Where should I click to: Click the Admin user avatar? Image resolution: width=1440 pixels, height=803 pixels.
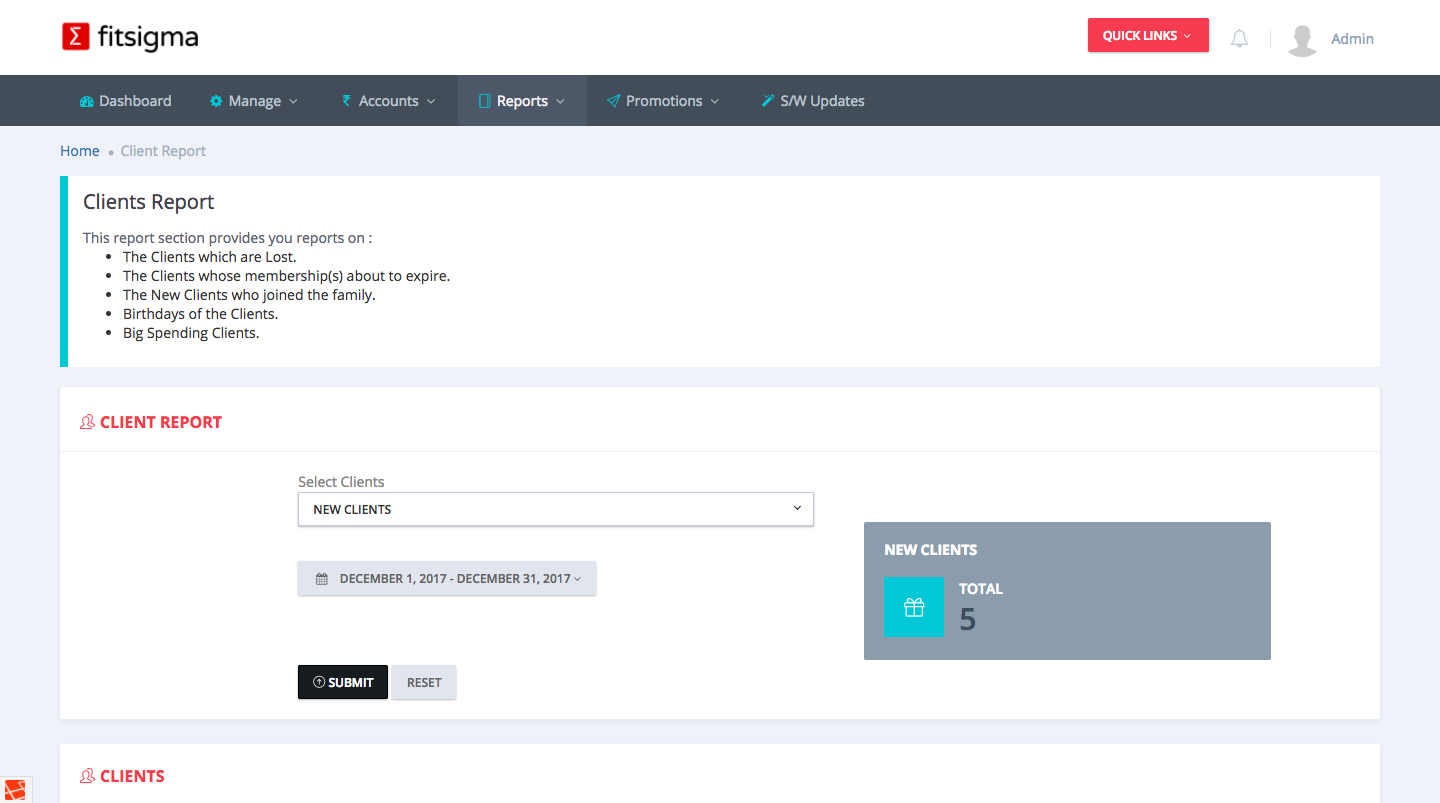pos(1302,39)
